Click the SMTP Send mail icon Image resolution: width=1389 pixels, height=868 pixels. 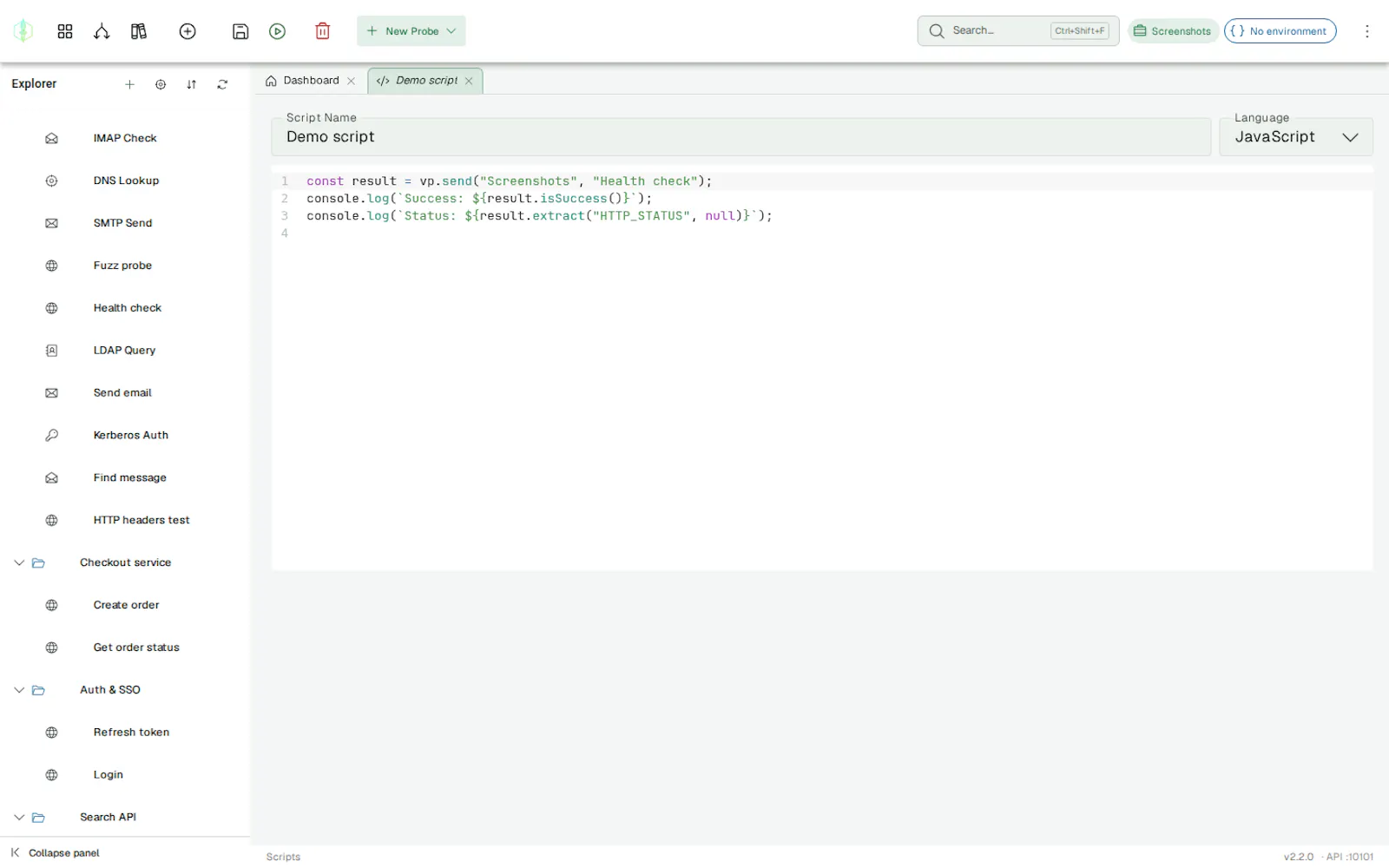[x=52, y=223]
